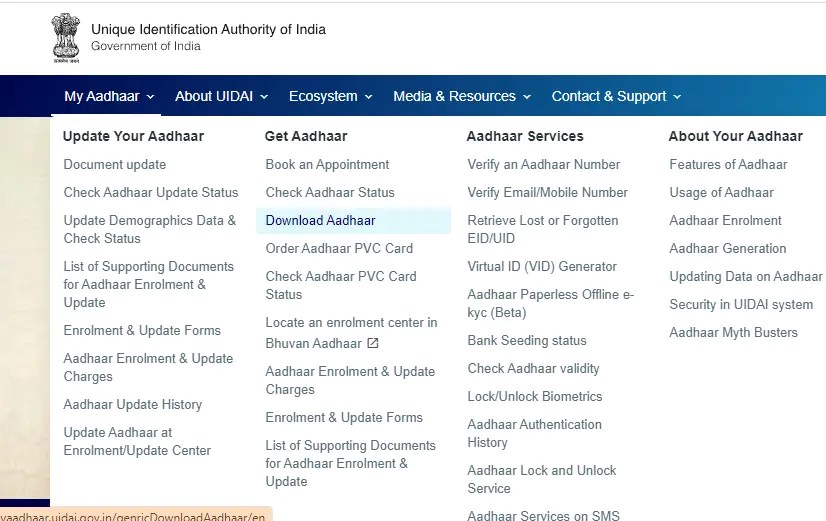Open Aadhaar Lock and Unlock Service
This screenshot has height=521, width=826.
tap(542, 479)
